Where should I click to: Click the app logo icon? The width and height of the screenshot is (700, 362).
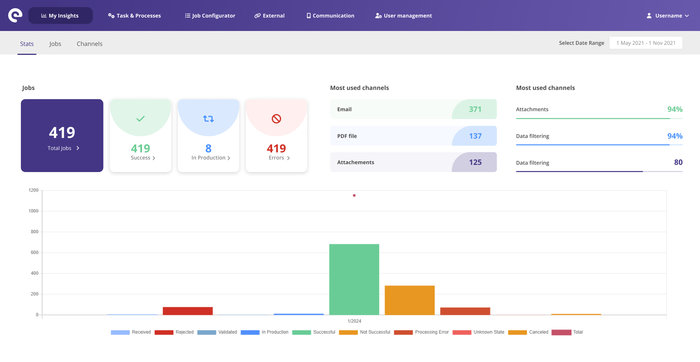tap(15, 16)
